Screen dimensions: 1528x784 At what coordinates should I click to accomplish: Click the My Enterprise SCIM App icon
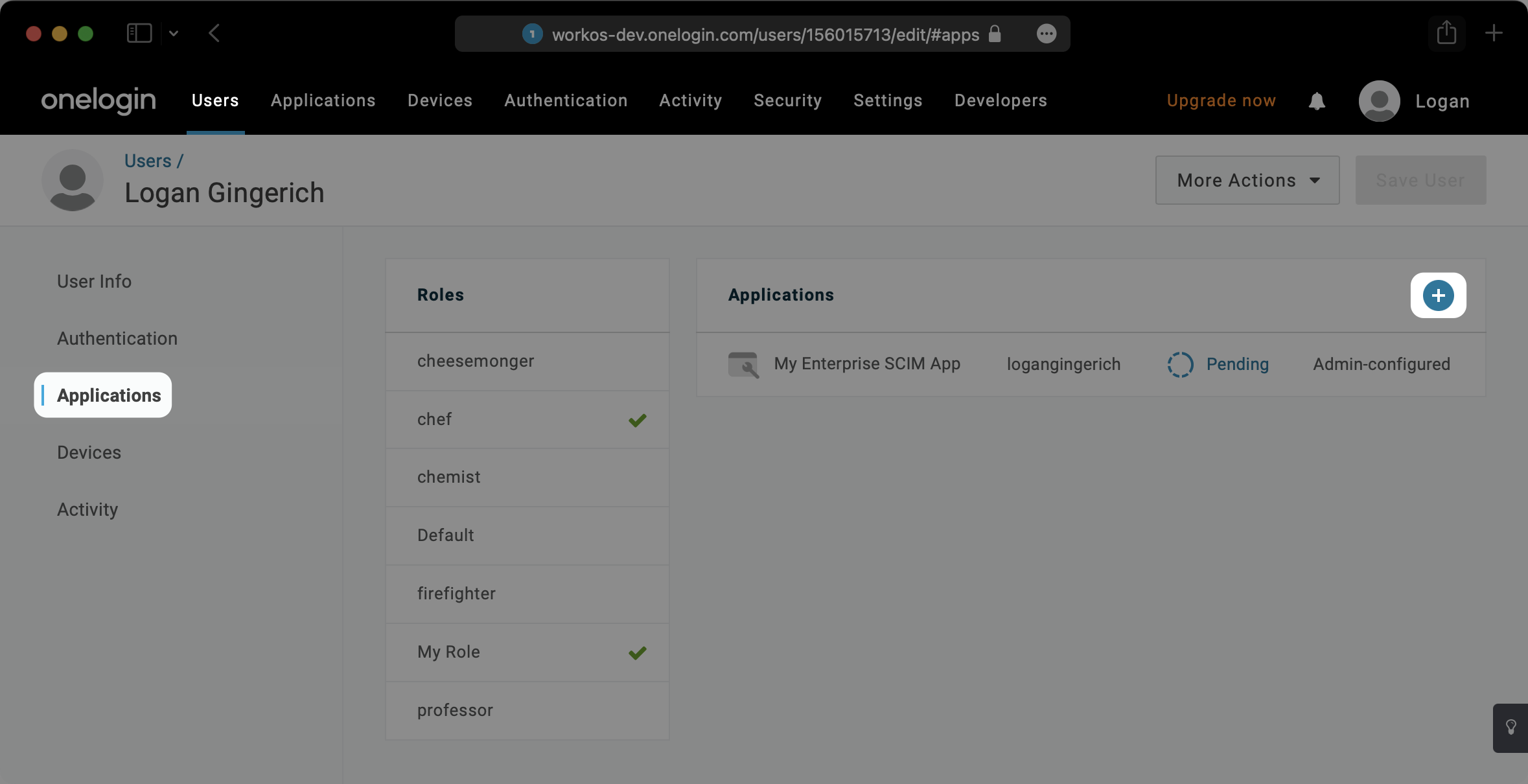(x=743, y=364)
